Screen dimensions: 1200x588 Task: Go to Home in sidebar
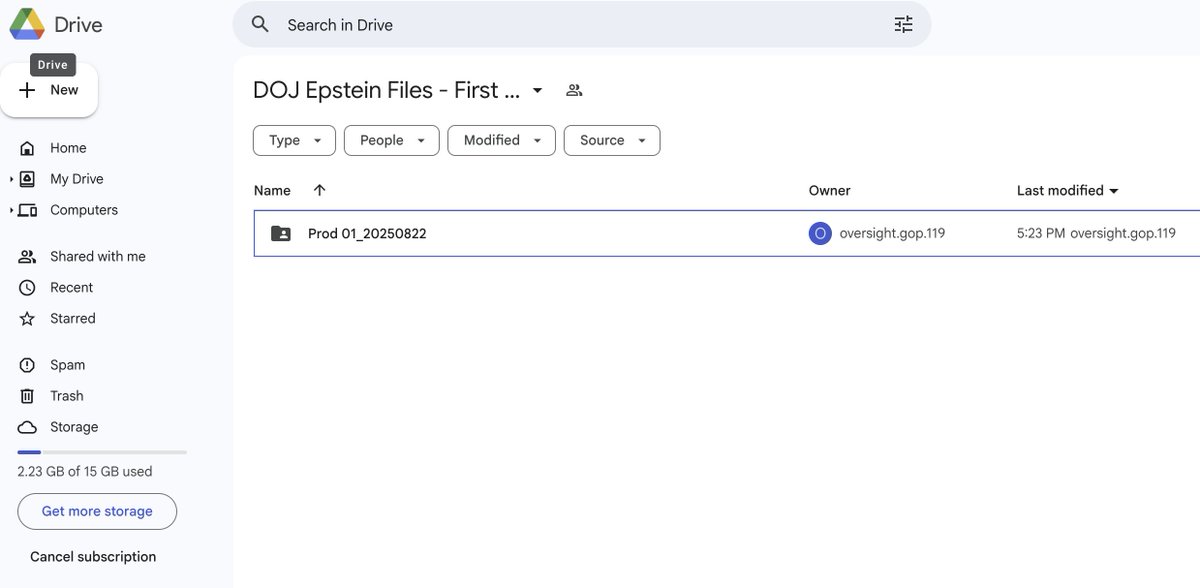point(68,148)
